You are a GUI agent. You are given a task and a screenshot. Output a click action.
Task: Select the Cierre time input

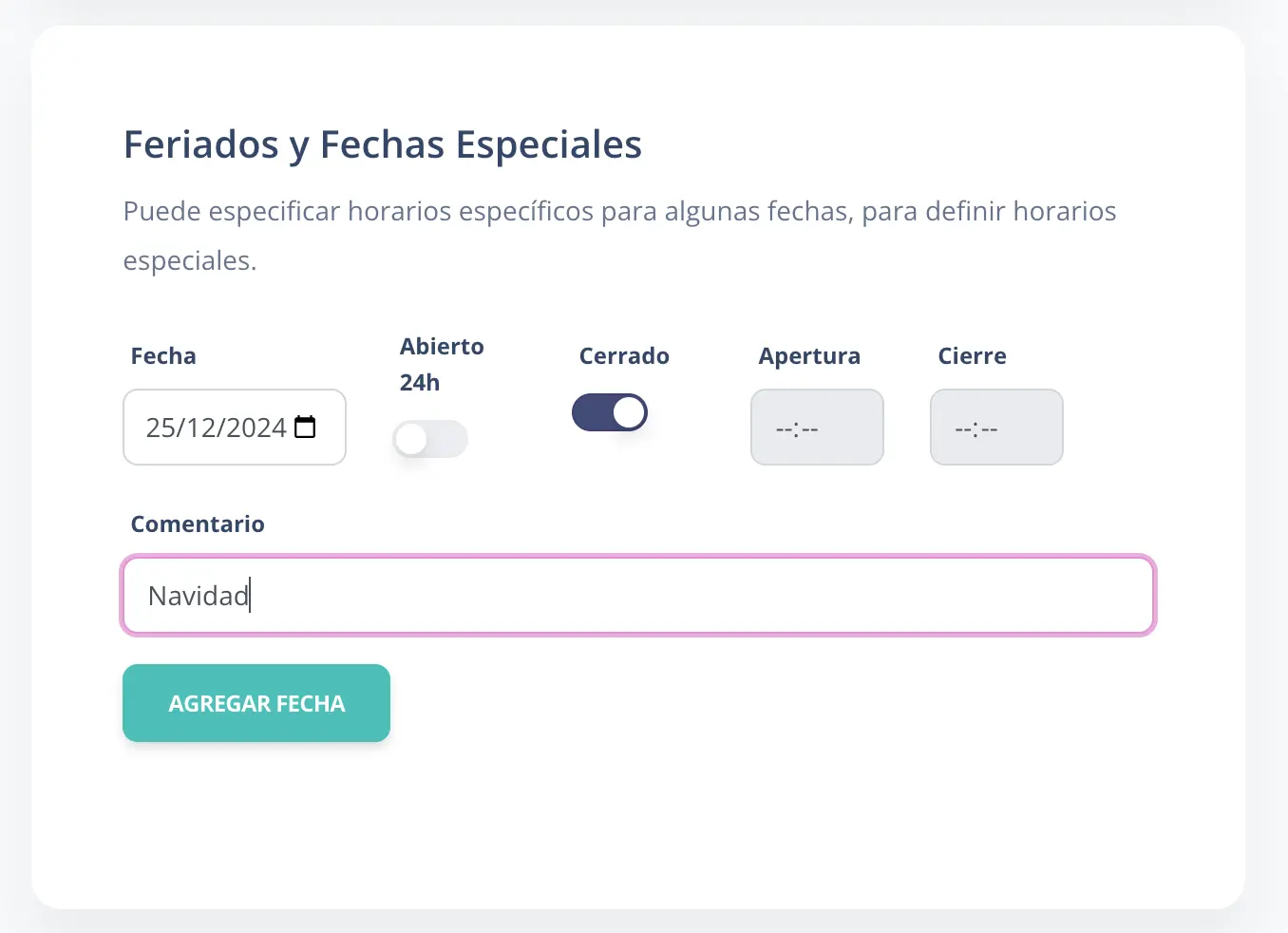[995, 428]
